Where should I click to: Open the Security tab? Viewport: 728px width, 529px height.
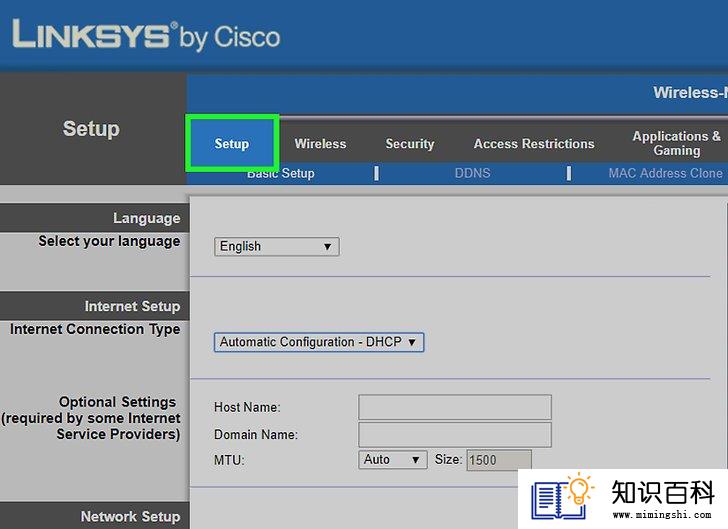410,144
